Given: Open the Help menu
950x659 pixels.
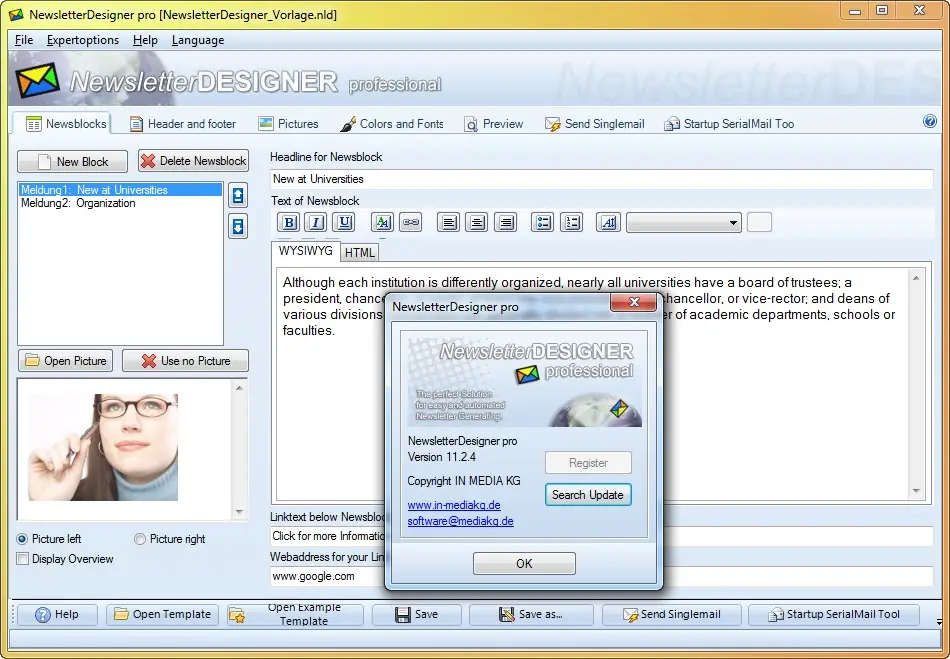Looking at the screenshot, I should [x=145, y=40].
